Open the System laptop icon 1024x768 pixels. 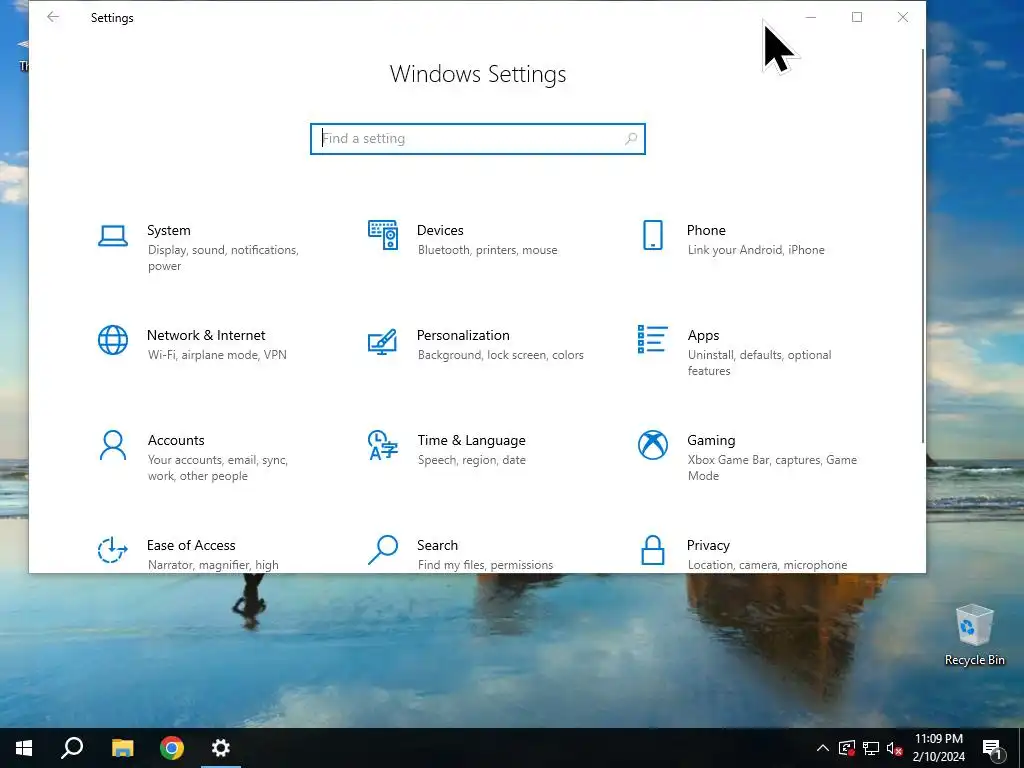click(x=113, y=236)
